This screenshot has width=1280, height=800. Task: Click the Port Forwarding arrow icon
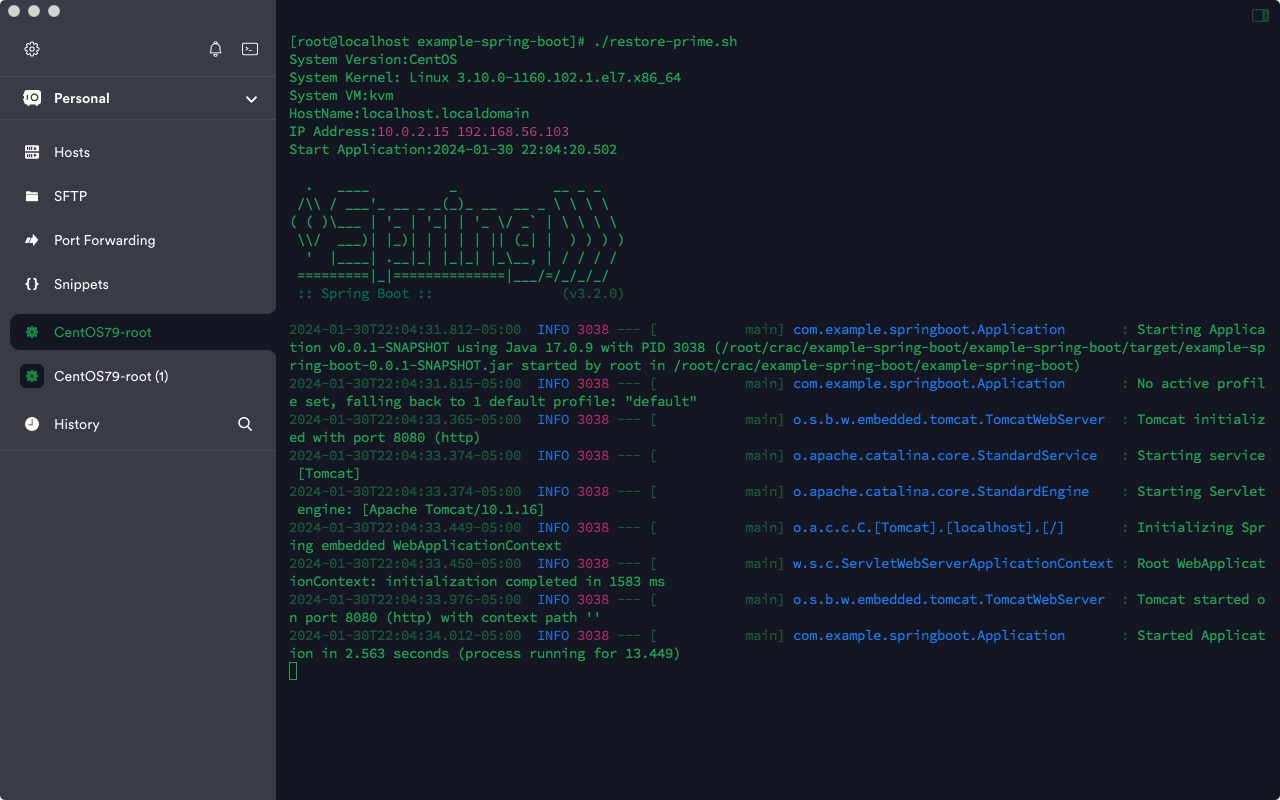[x=32, y=240]
